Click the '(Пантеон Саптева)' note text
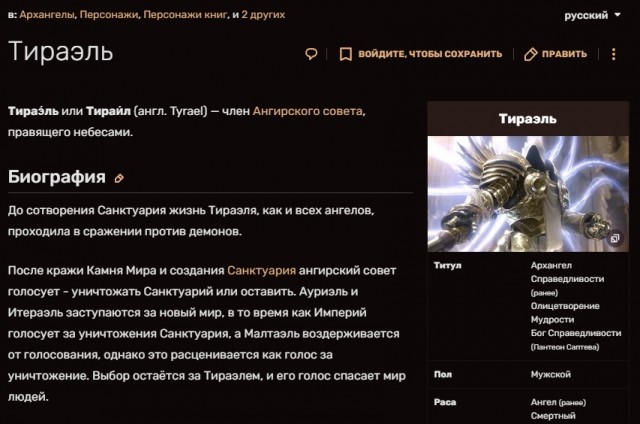Screen dimensions: 640x424 tap(565, 347)
